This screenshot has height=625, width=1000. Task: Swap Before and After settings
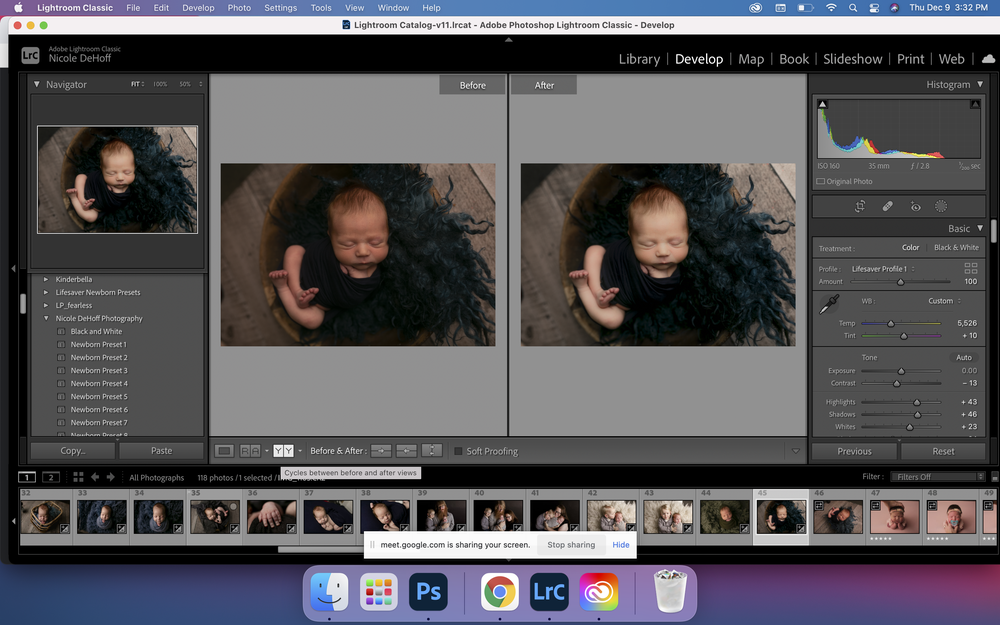coord(432,451)
